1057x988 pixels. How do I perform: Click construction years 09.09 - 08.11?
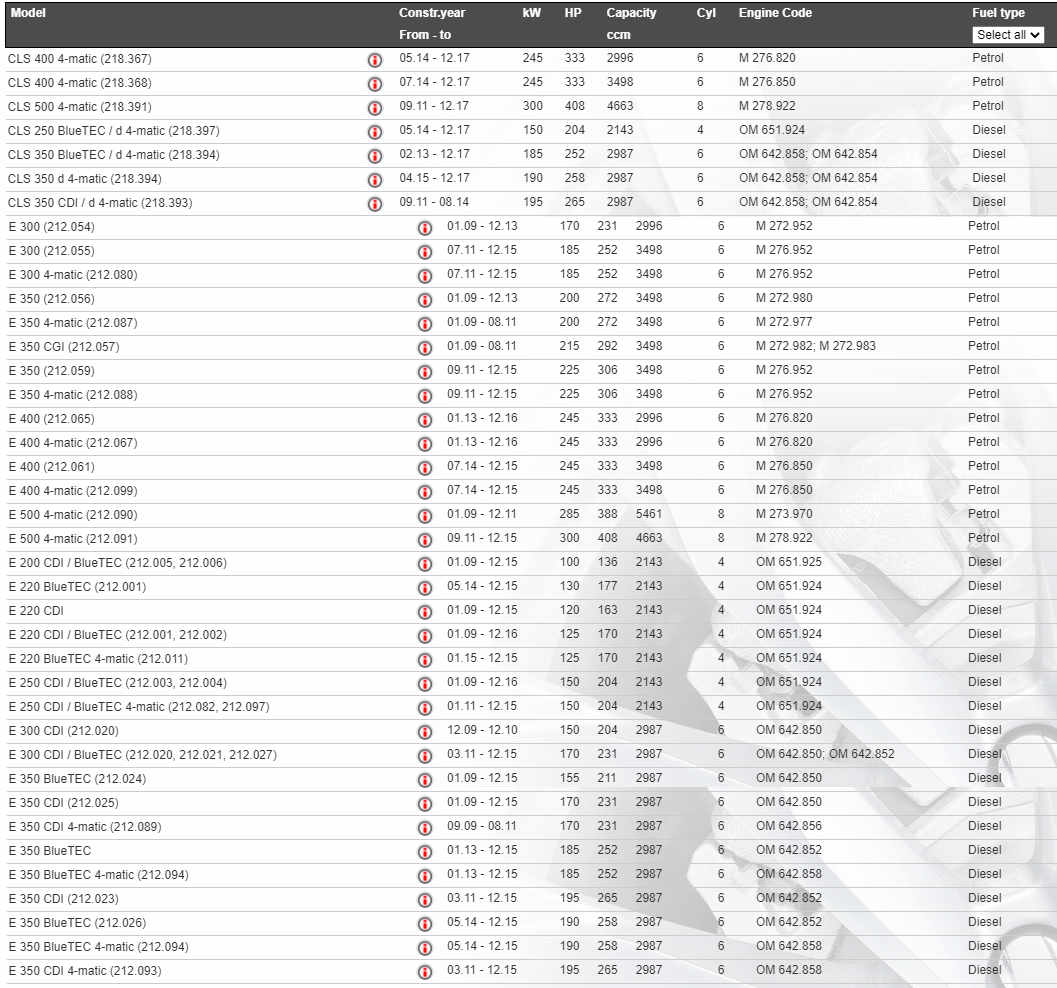(x=481, y=826)
